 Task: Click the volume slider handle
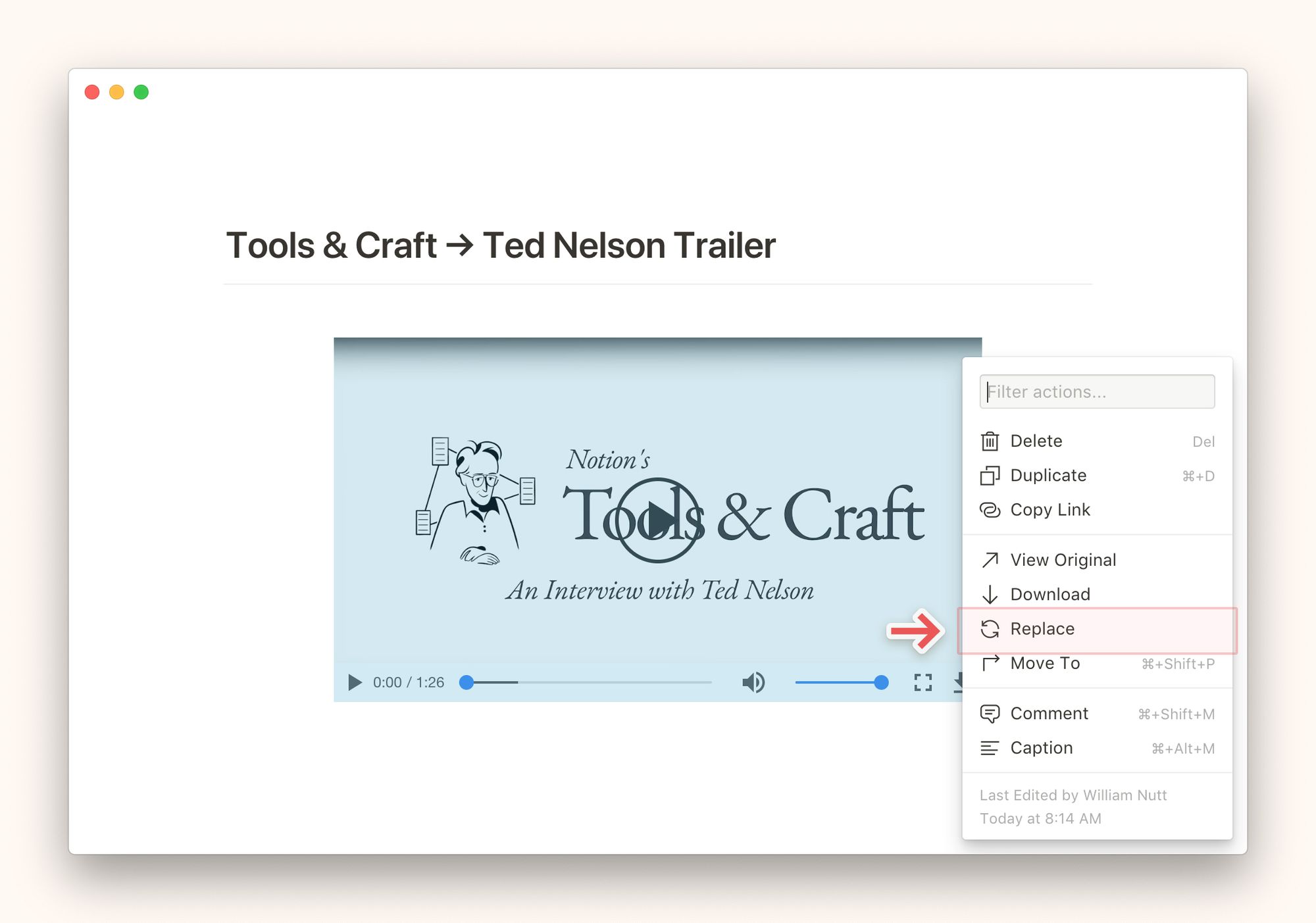(x=881, y=682)
